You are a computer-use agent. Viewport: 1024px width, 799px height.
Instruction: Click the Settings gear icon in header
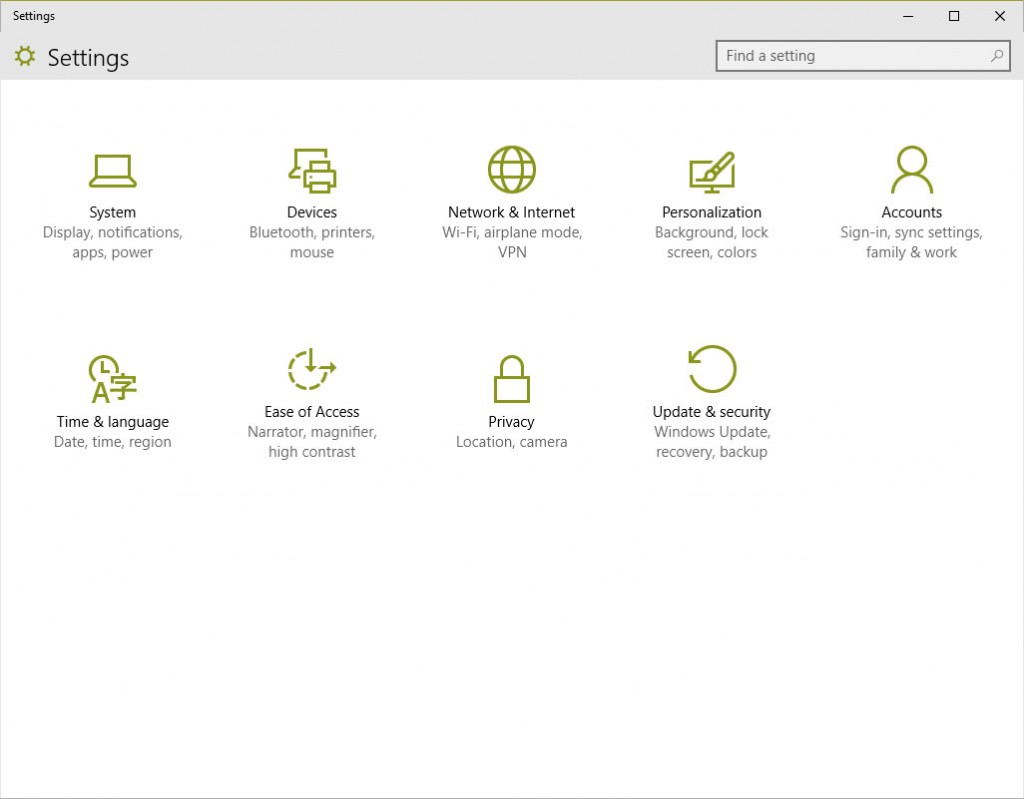(x=25, y=56)
